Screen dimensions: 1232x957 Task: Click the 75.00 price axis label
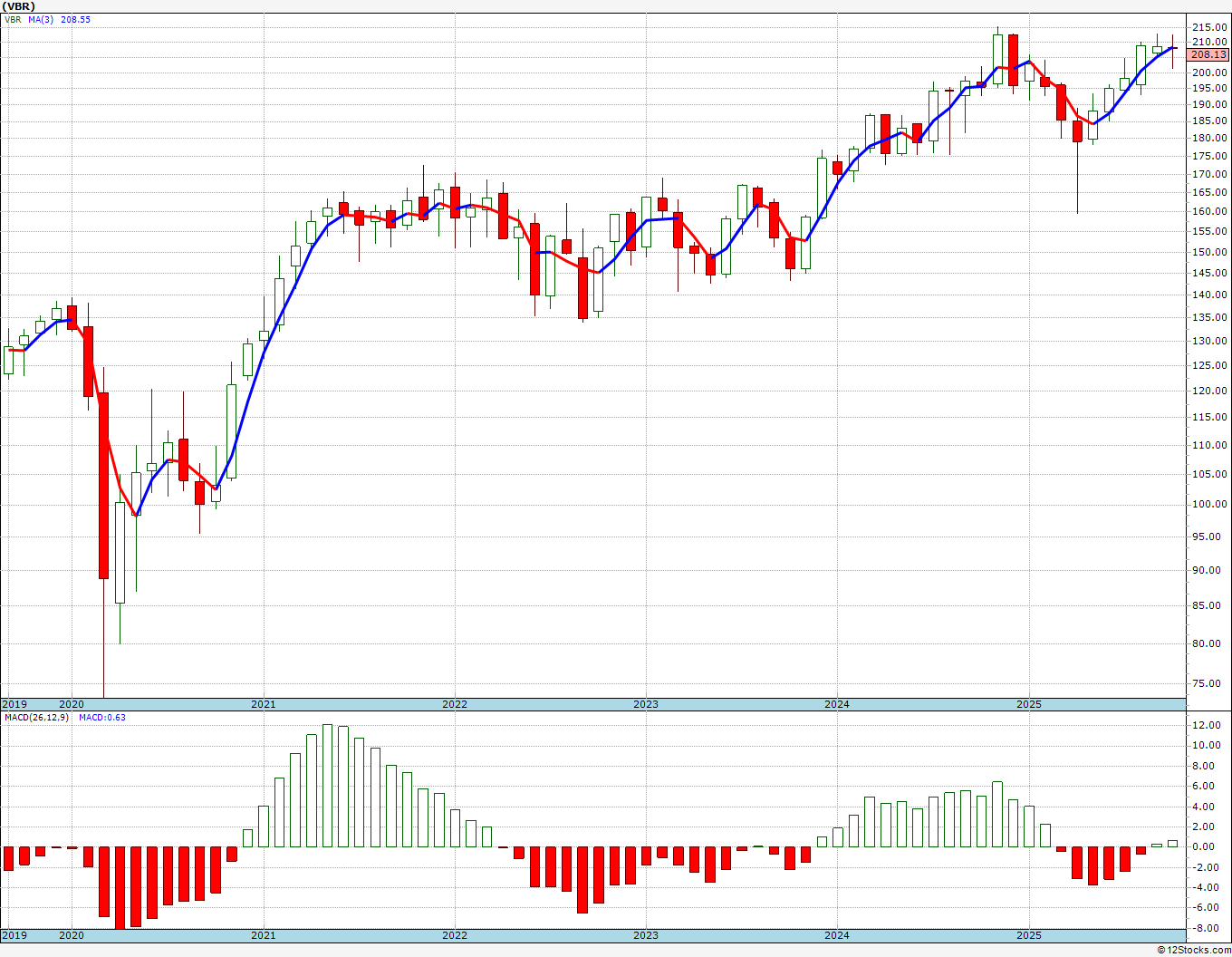(1208, 683)
